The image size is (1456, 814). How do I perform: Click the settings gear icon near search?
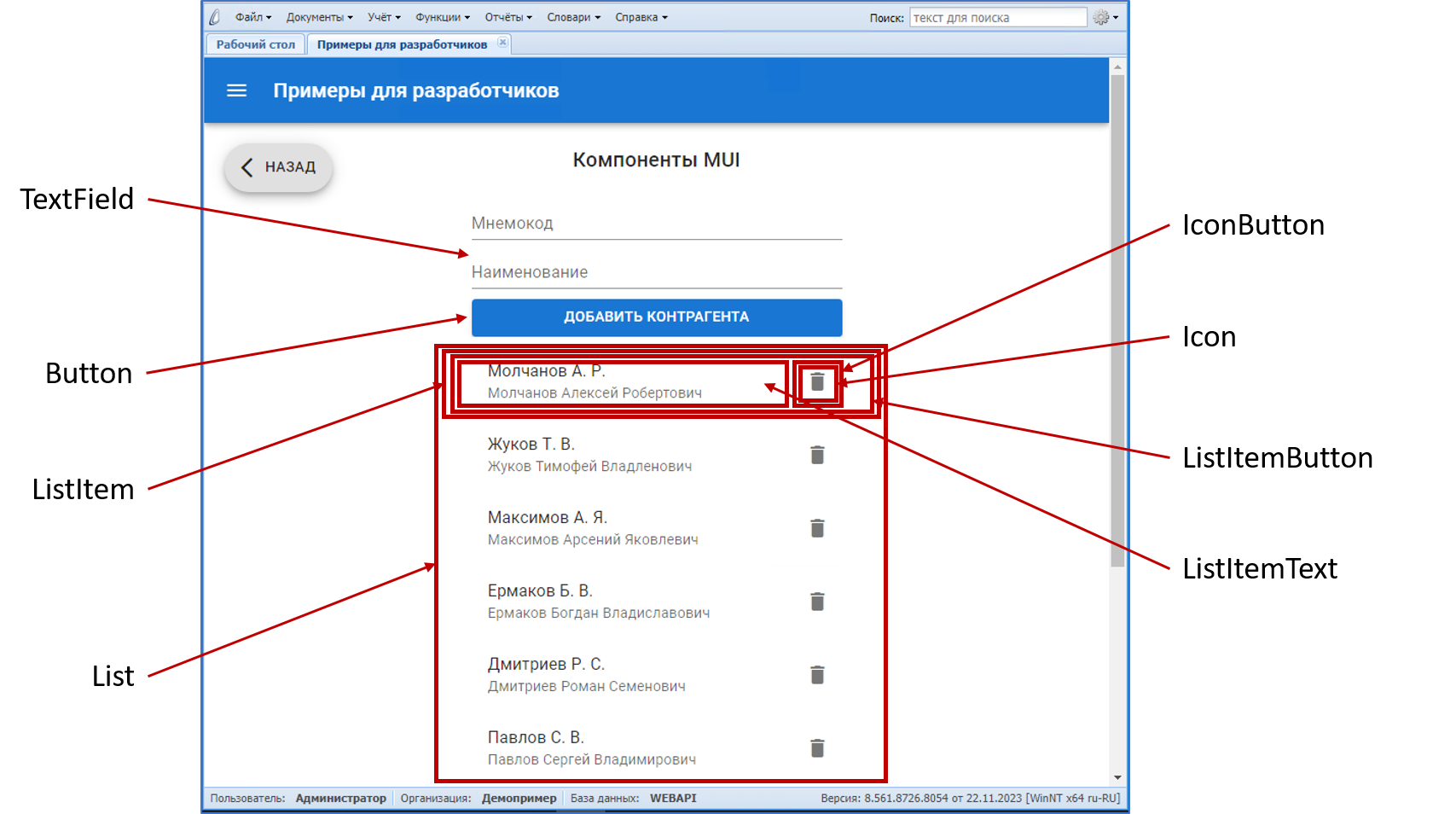[x=1102, y=17]
